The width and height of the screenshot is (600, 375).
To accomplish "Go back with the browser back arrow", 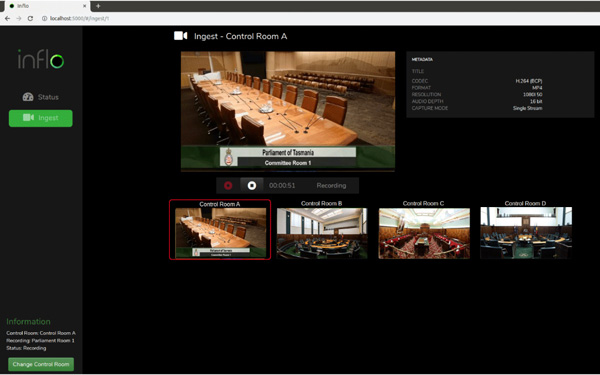I will [8, 18].
